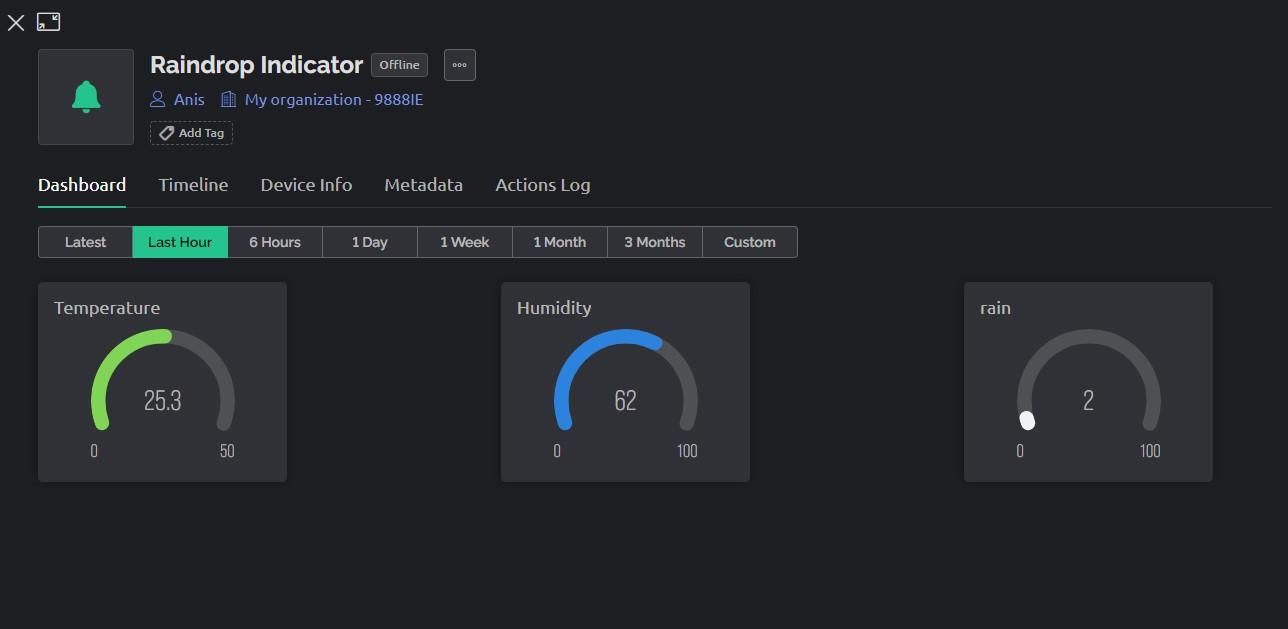This screenshot has width=1288, height=629.
Task: Click the building icon beside My organization
Action: coord(228,99)
